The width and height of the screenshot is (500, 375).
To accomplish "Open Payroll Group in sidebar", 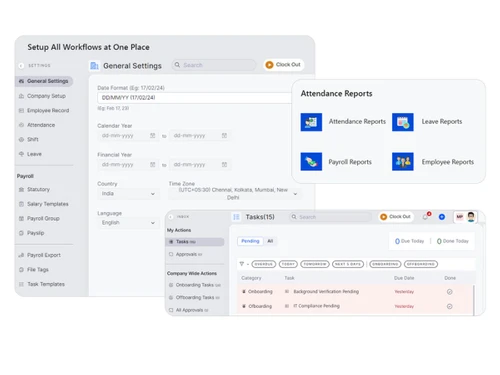I will click(x=44, y=218).
